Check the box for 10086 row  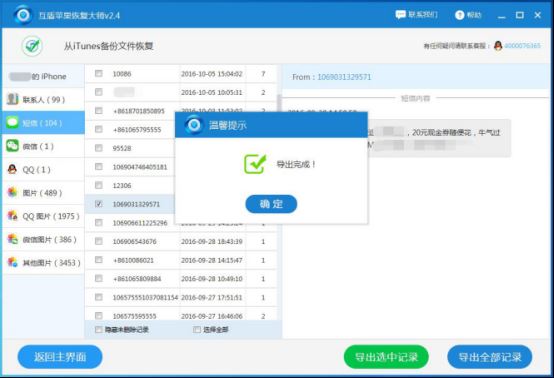pyautogui.click(x=99, y=73)
